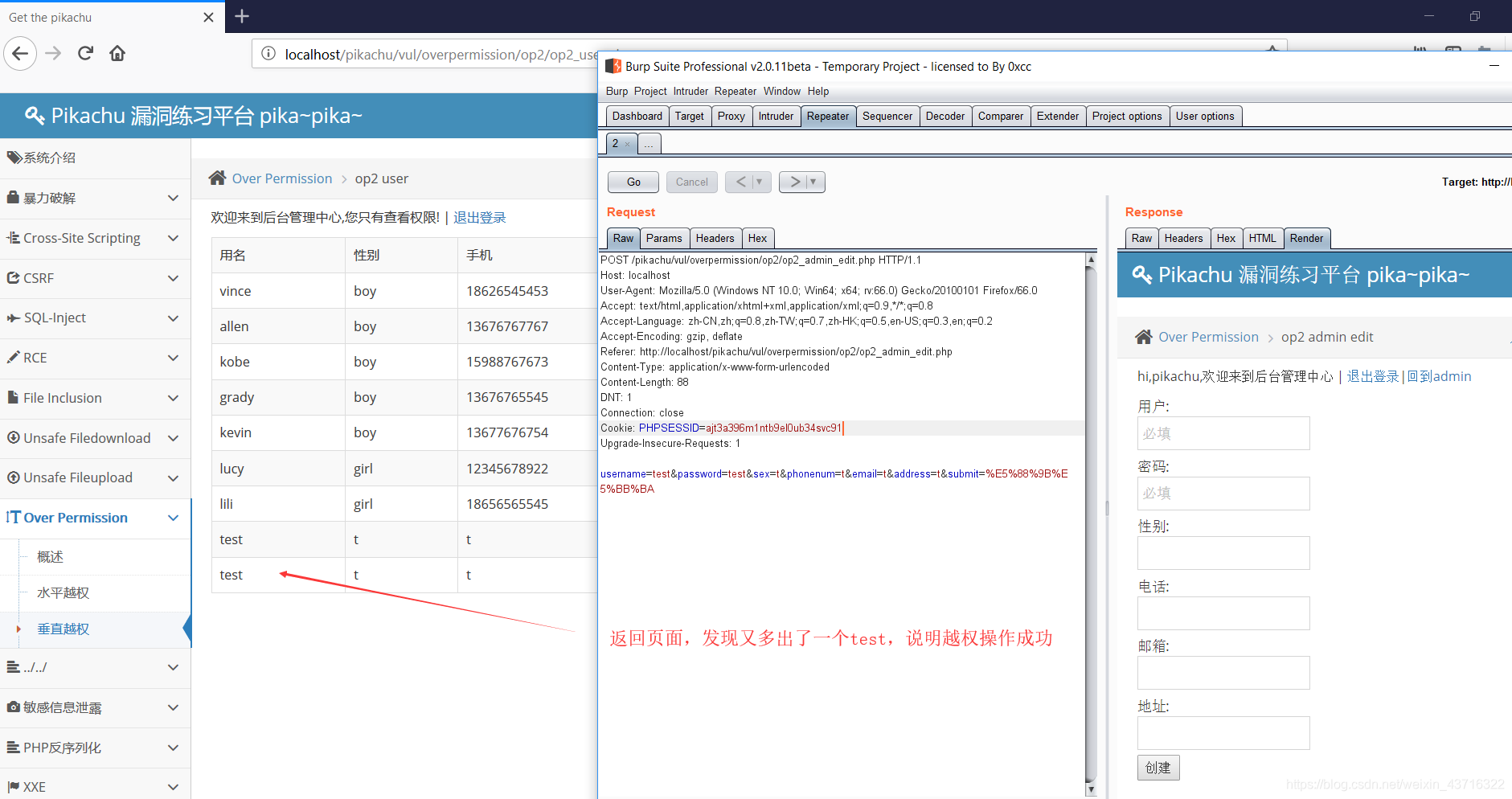Open the 垂直越权 submenu item

click(63, 629)
